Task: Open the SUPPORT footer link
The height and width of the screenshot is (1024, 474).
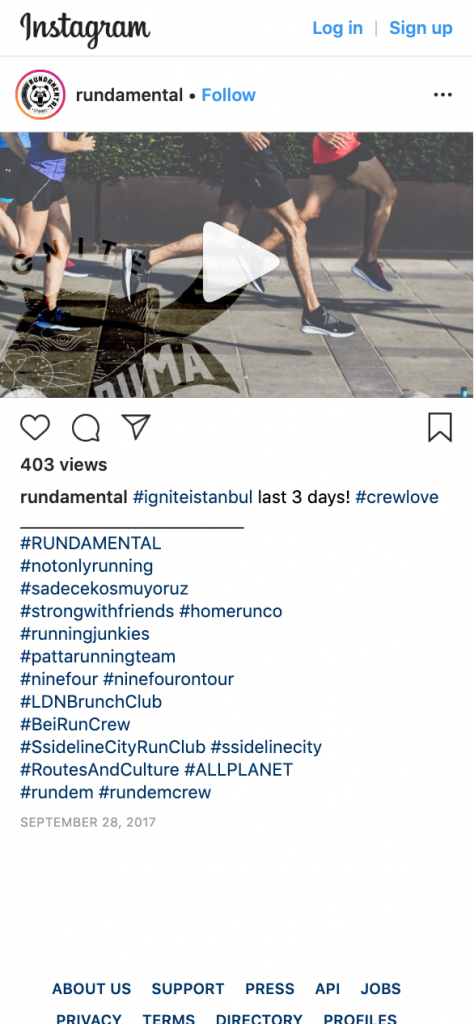Action: [x=188, y=989]
